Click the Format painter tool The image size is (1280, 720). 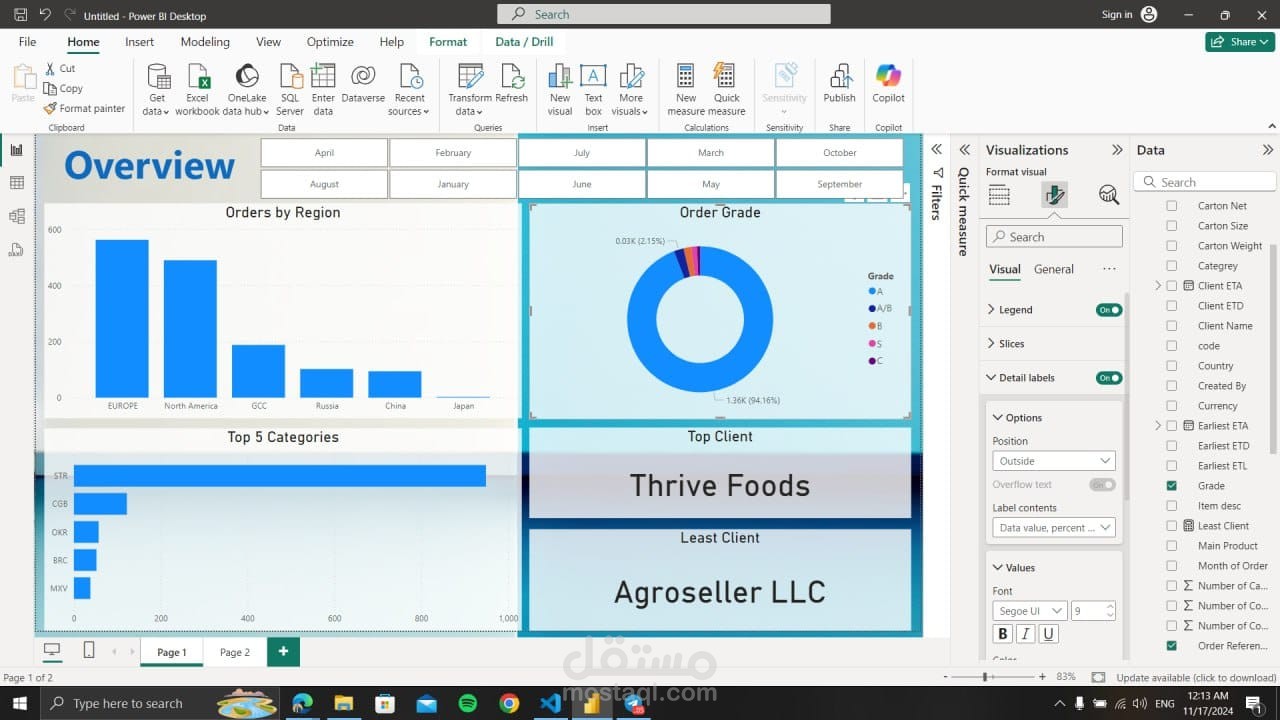85,108
